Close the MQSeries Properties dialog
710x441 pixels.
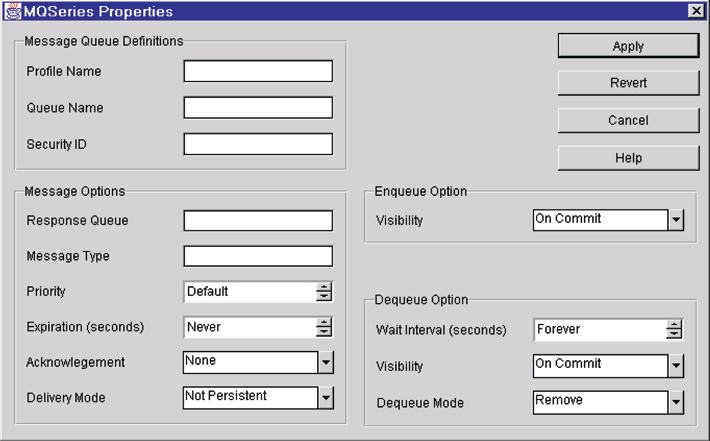coord(695,11)
